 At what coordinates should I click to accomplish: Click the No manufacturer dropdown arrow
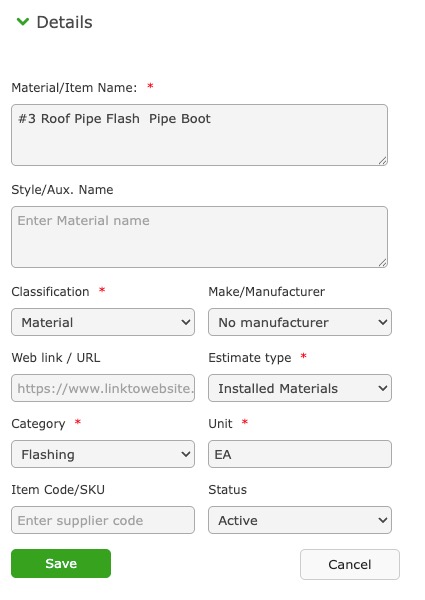[x=383, y=322]
